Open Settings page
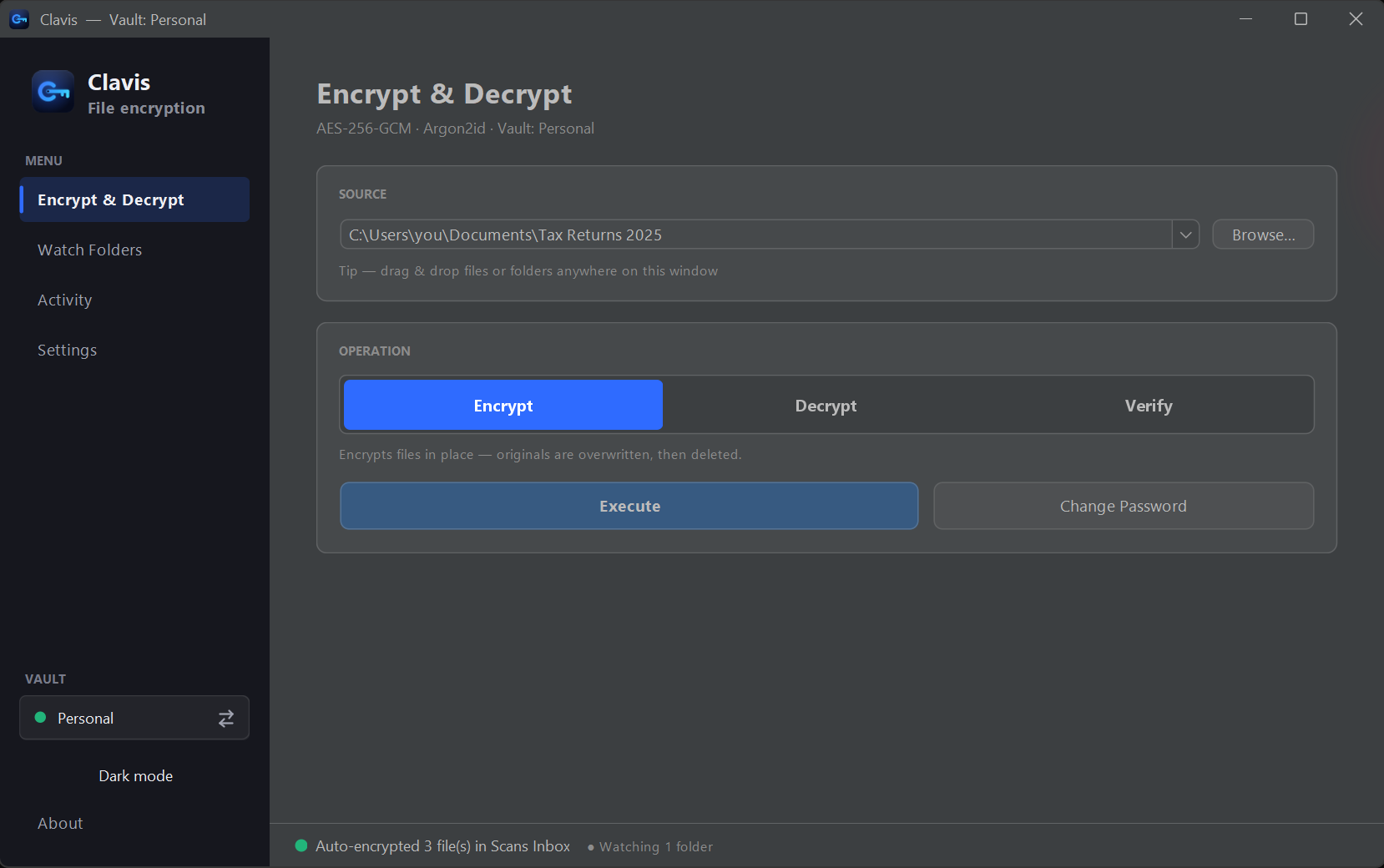Viewport: 1384px width, 868px height. pos(134,350)
